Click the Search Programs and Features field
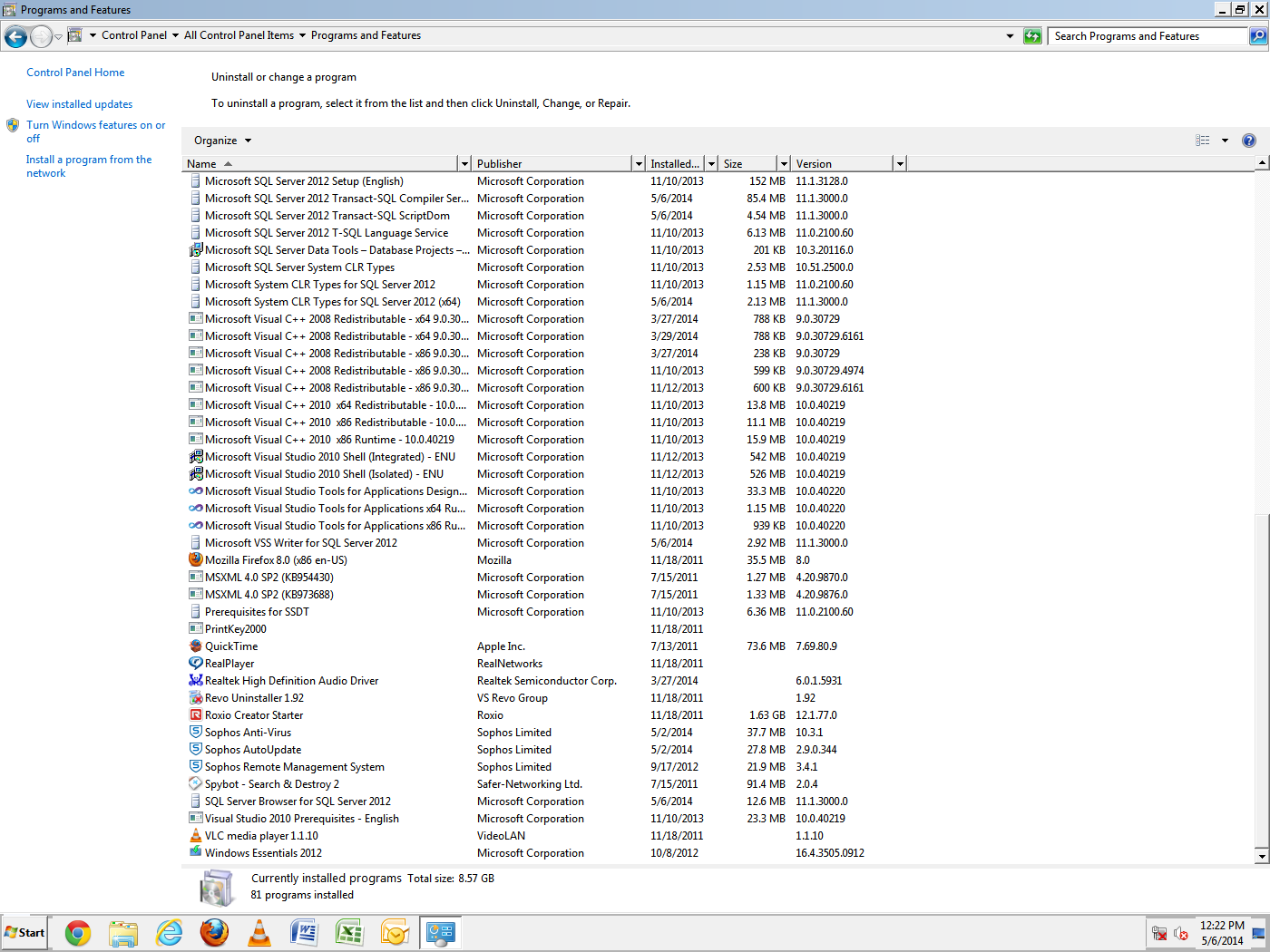The width and height of the screenshot is (1270, 952). coord(1148,36)
